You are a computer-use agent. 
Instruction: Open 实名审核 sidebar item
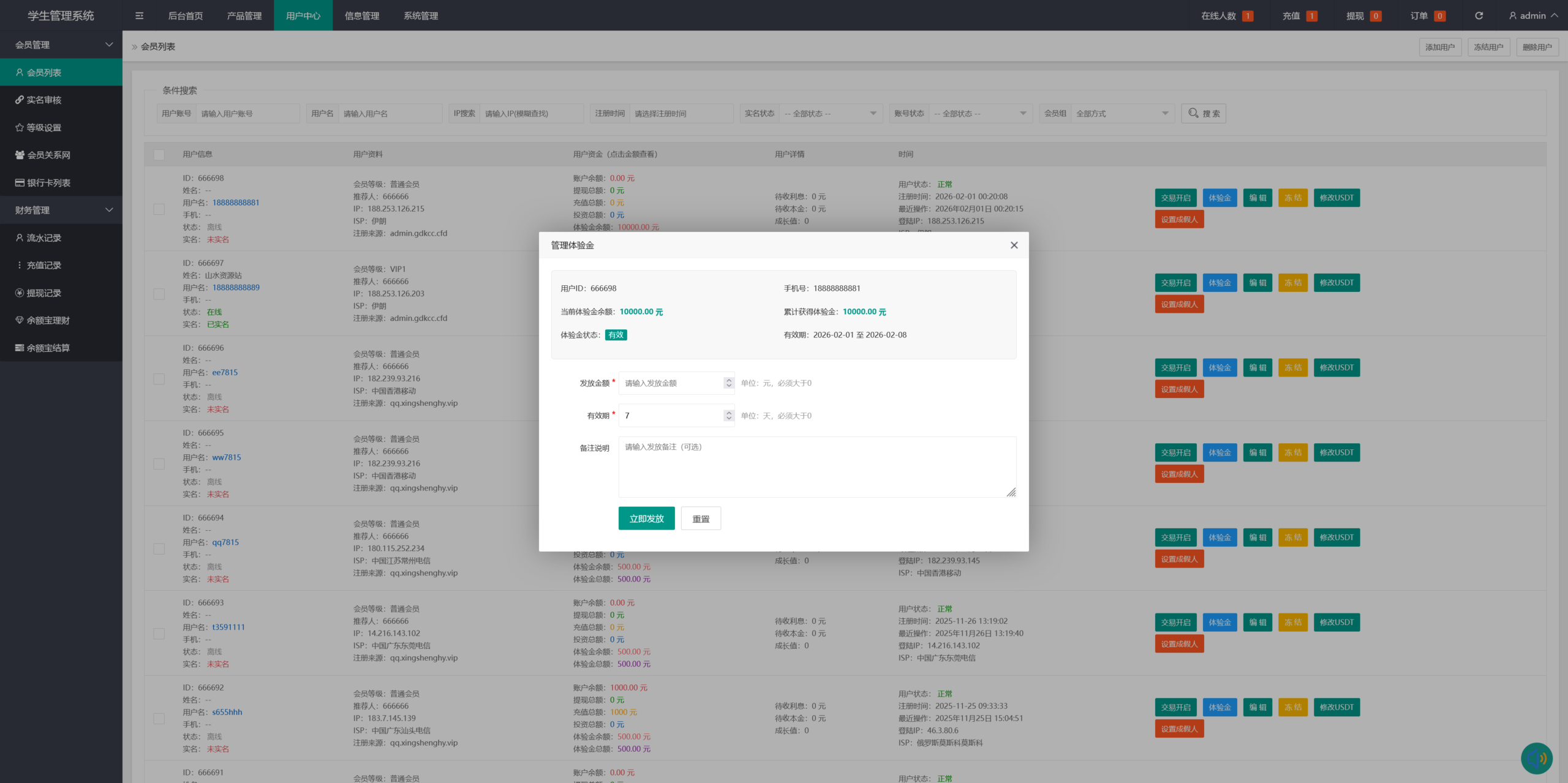click(x=43, y=100)
